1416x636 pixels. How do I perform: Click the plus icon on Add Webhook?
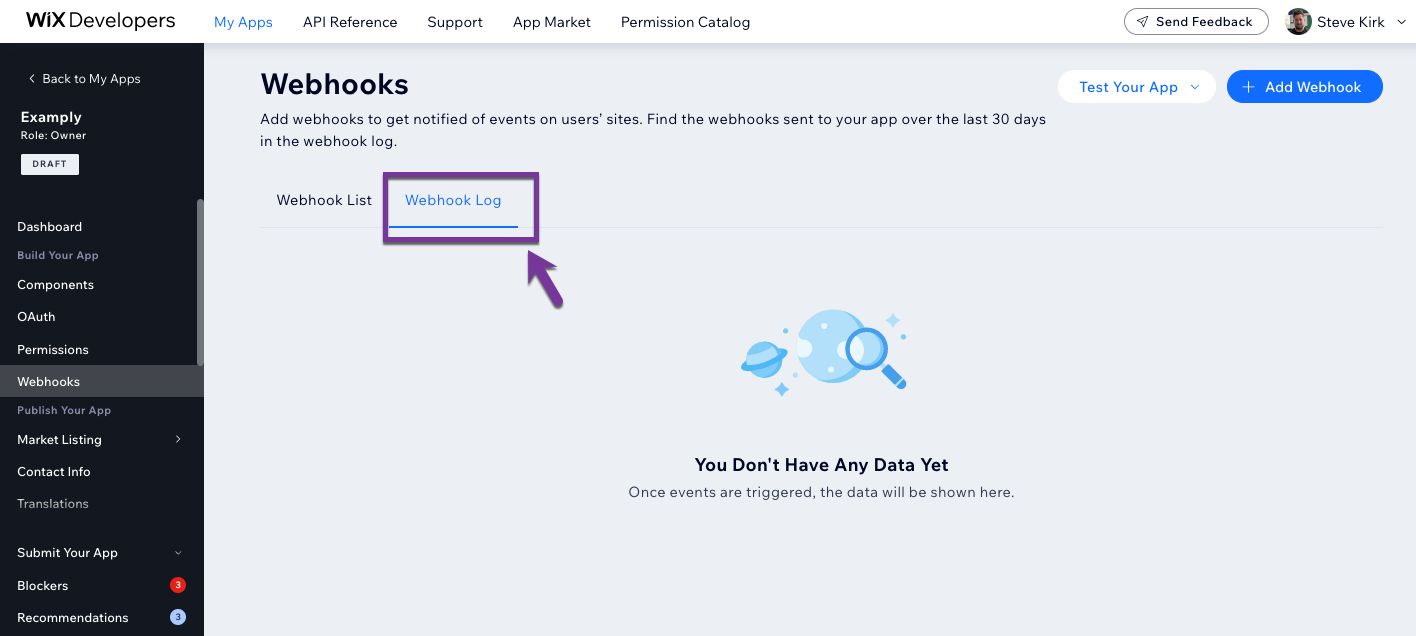1248,87
